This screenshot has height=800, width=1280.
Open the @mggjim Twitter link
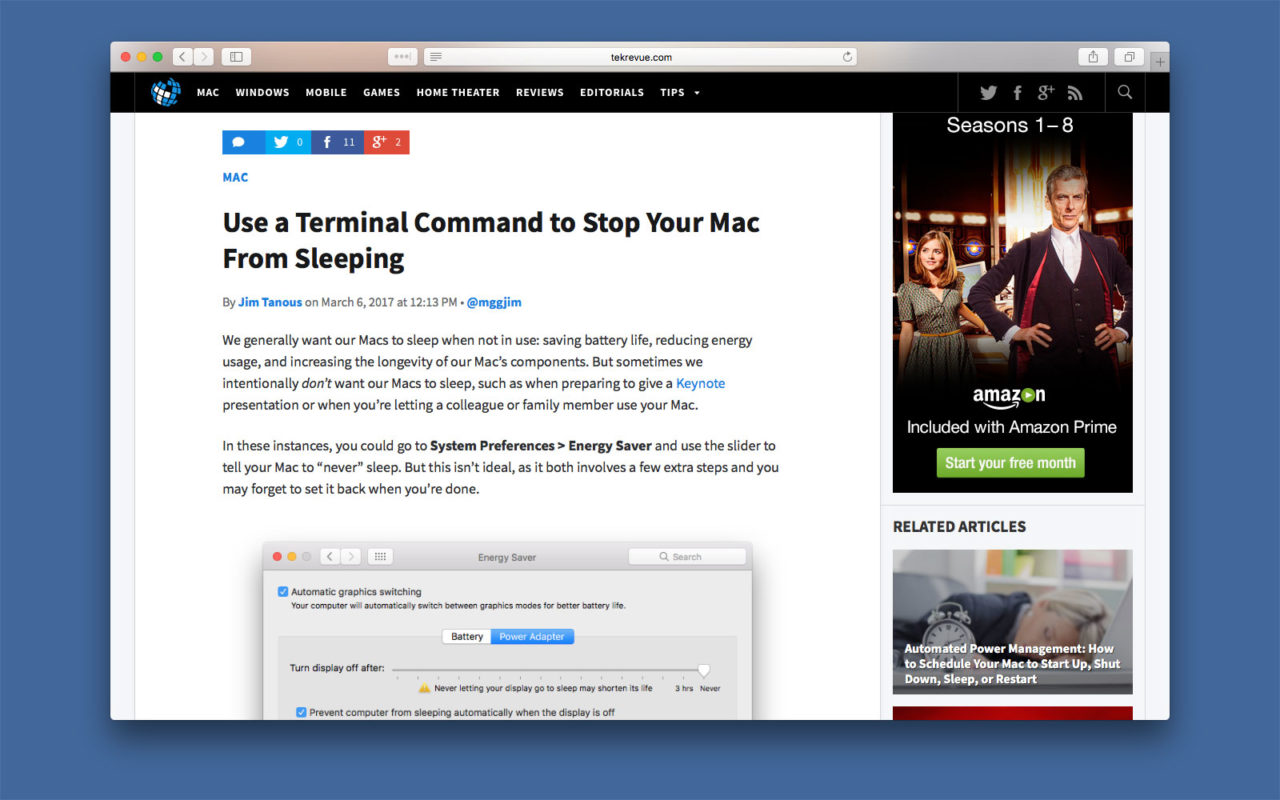pos(494,302)
